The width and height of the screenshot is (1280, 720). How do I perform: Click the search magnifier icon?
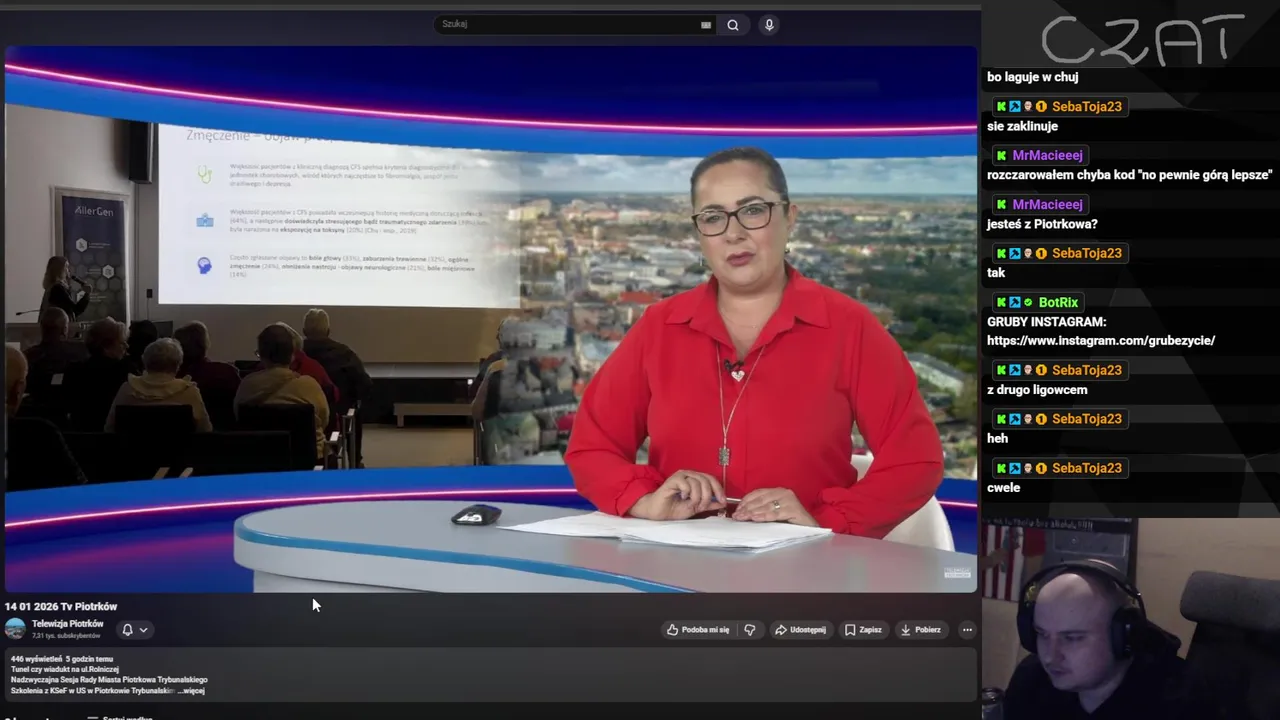(733, 25)
